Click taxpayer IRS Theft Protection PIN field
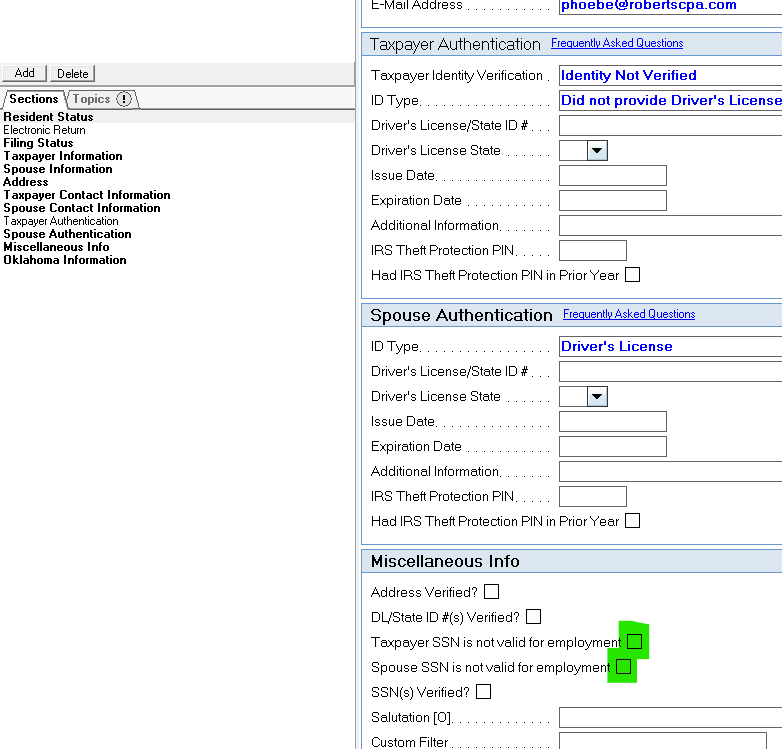This screenshot has width=782, height=749. coord(592,250)
